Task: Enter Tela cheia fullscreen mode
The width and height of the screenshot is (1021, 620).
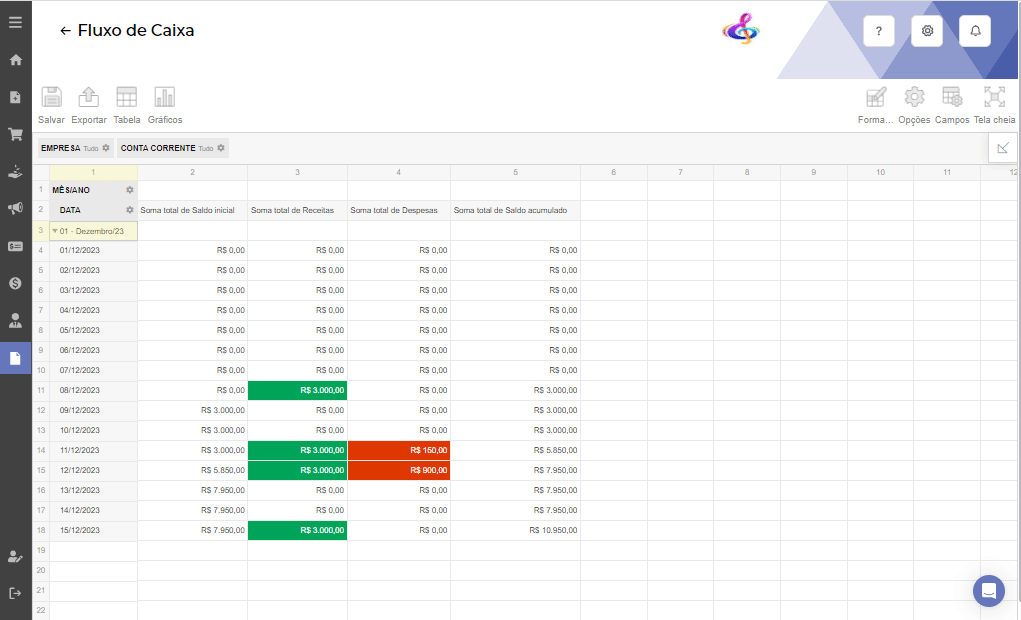Action: (x=994, y=98)
